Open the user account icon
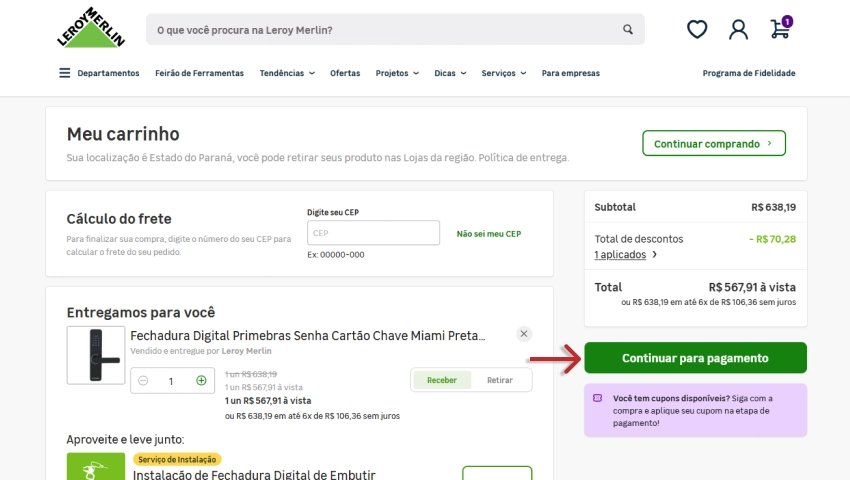The image size is (850, 480). pyautogui.click(x=738, y=29)
